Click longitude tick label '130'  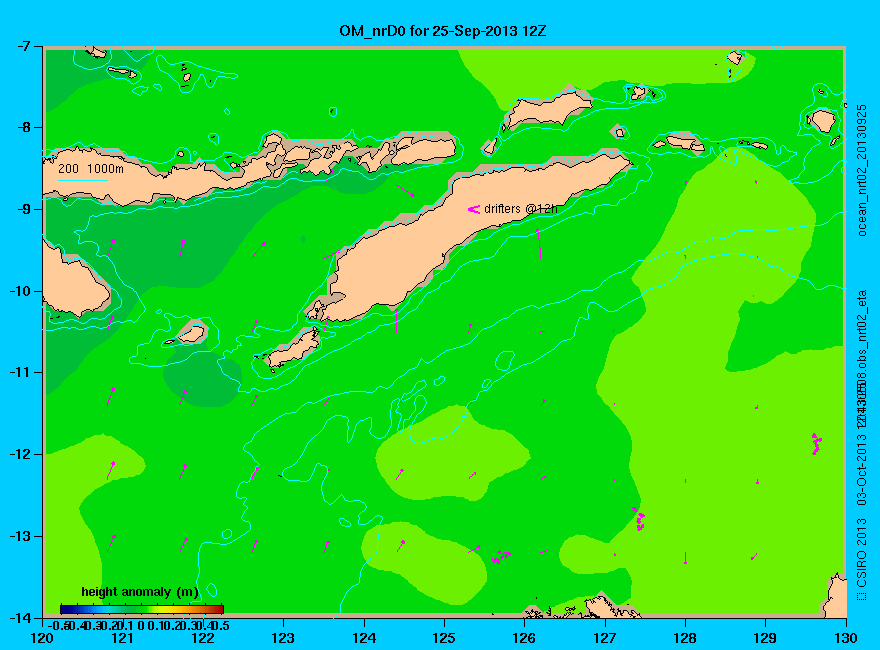pyautogui.click(x=846, y=638)
